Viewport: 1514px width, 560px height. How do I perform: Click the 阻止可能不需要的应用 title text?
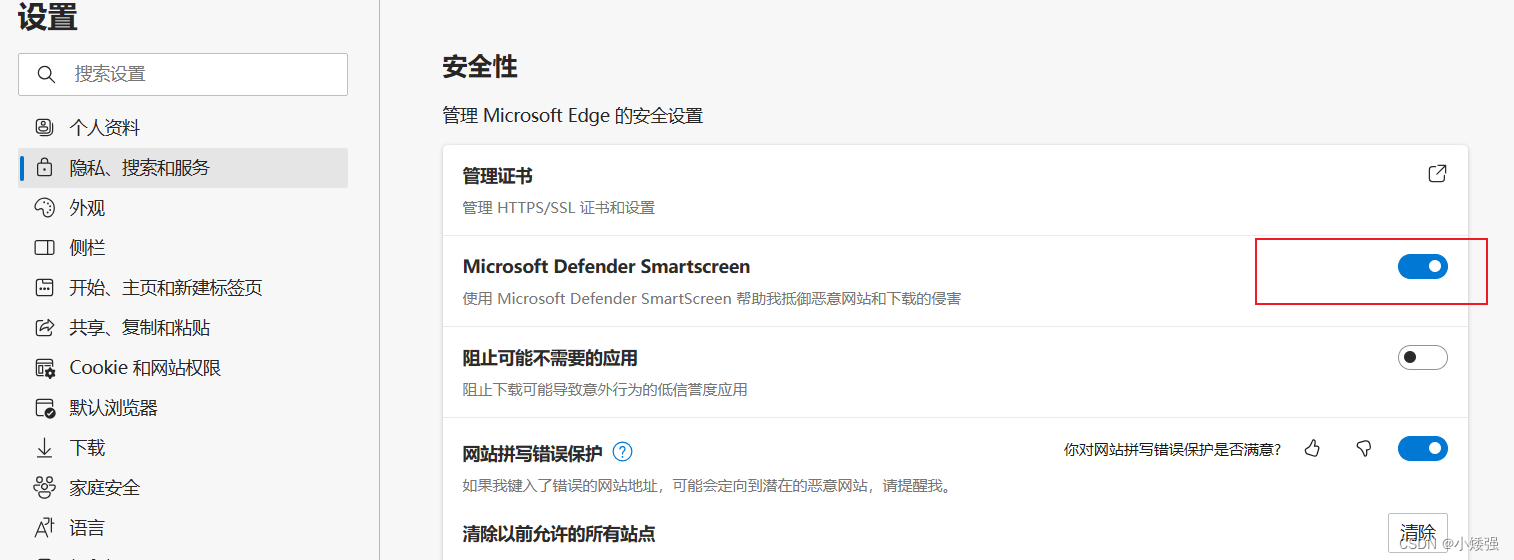[550, 358]
